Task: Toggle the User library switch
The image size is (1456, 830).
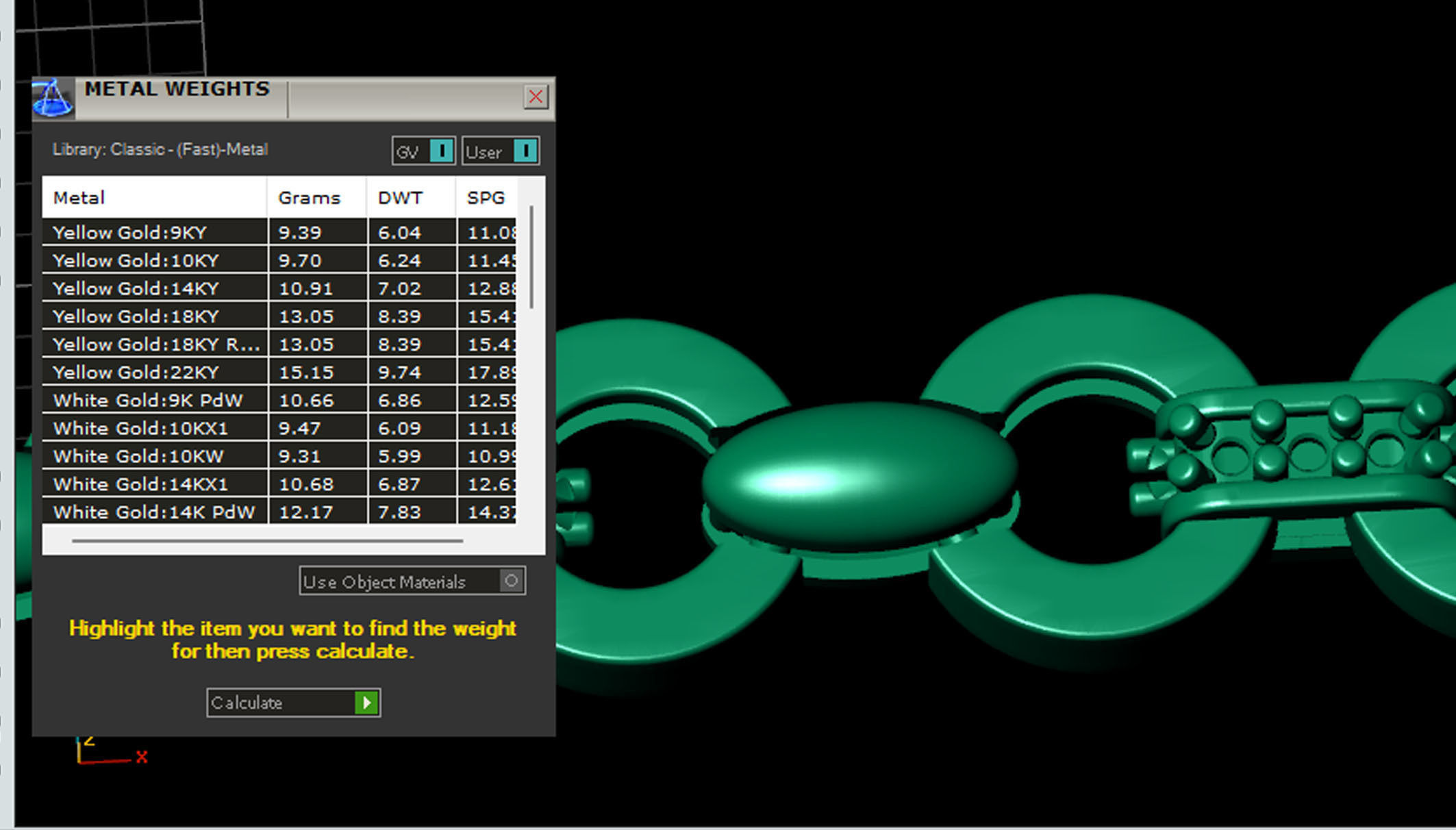Action: coord(525,151)
